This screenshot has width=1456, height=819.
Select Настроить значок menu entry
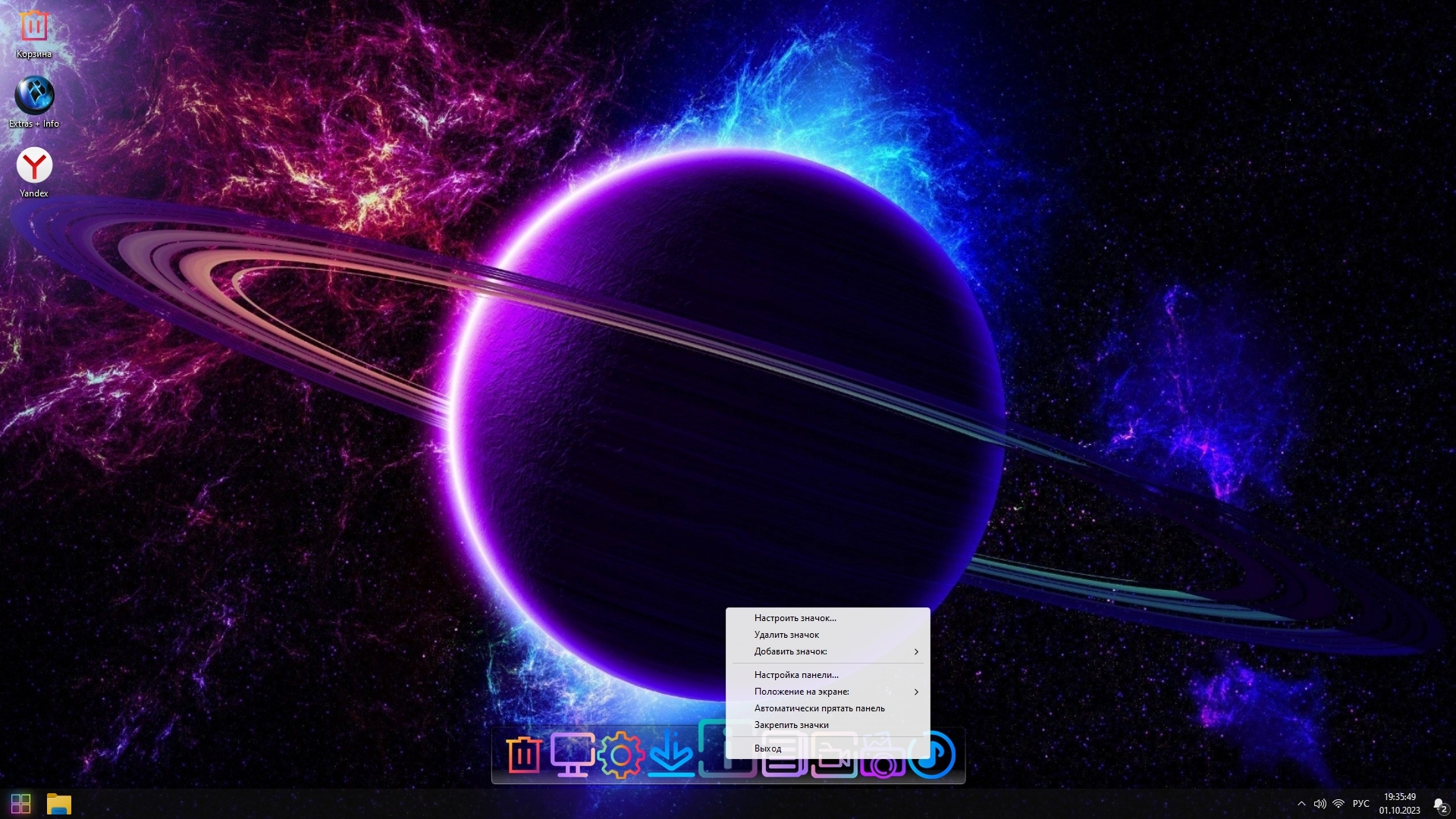pos(795,618)
